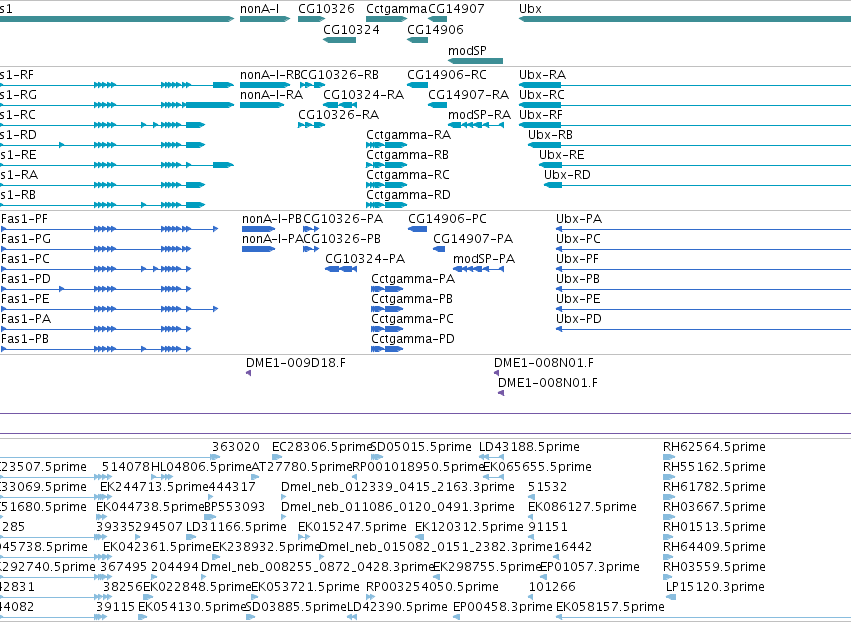The height and width of the screenshot is (622, 851).
Task: Click the Ubx-RC transcript label
Action: tap(542, 94)
